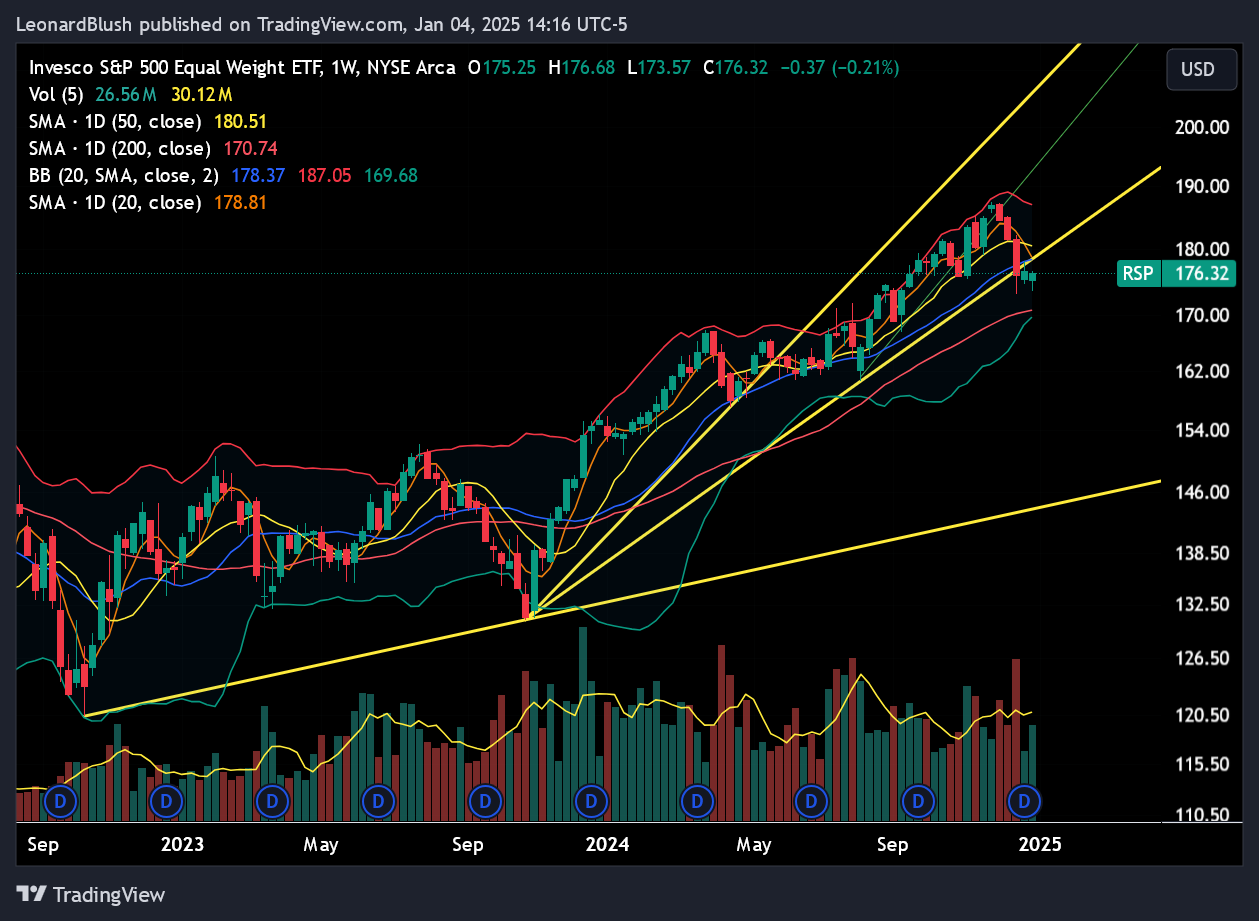
Task: Select the Invesco S&P 500 Equal Weight ETF title
Action: (174, 68)
